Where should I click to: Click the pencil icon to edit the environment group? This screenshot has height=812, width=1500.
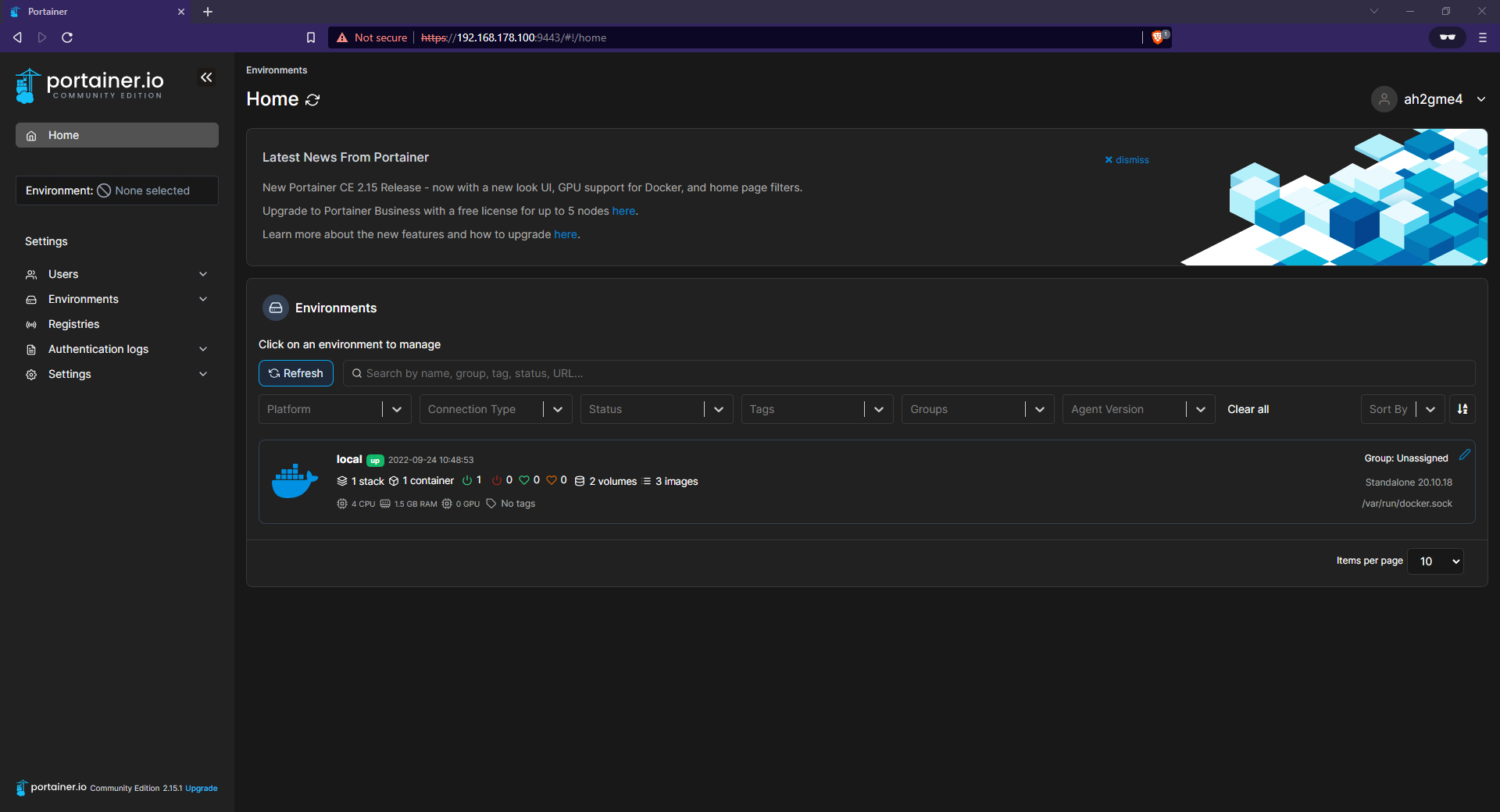pyautogui.click(x=1465, y=455)
